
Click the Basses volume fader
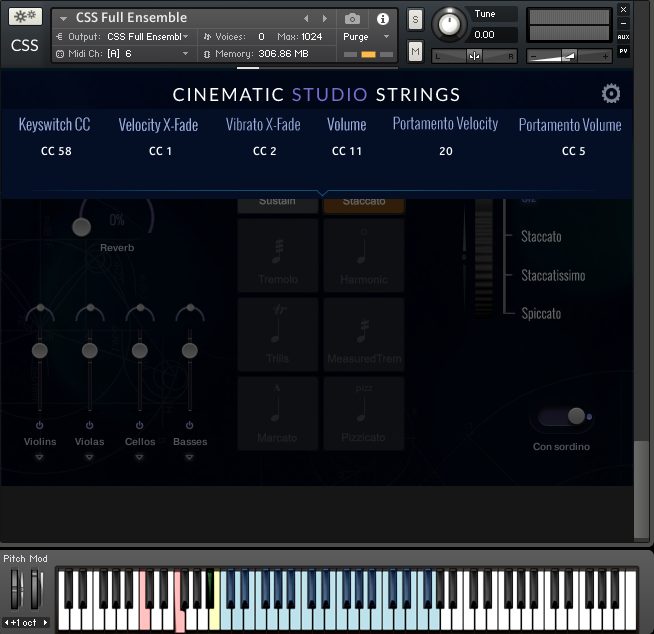[190, 350]
